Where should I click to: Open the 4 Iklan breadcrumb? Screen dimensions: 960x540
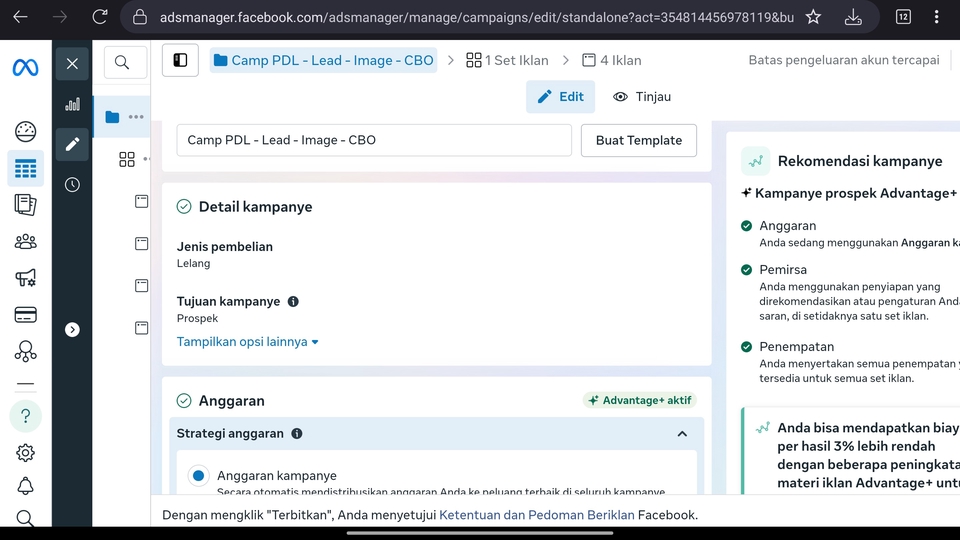(611, 60)
